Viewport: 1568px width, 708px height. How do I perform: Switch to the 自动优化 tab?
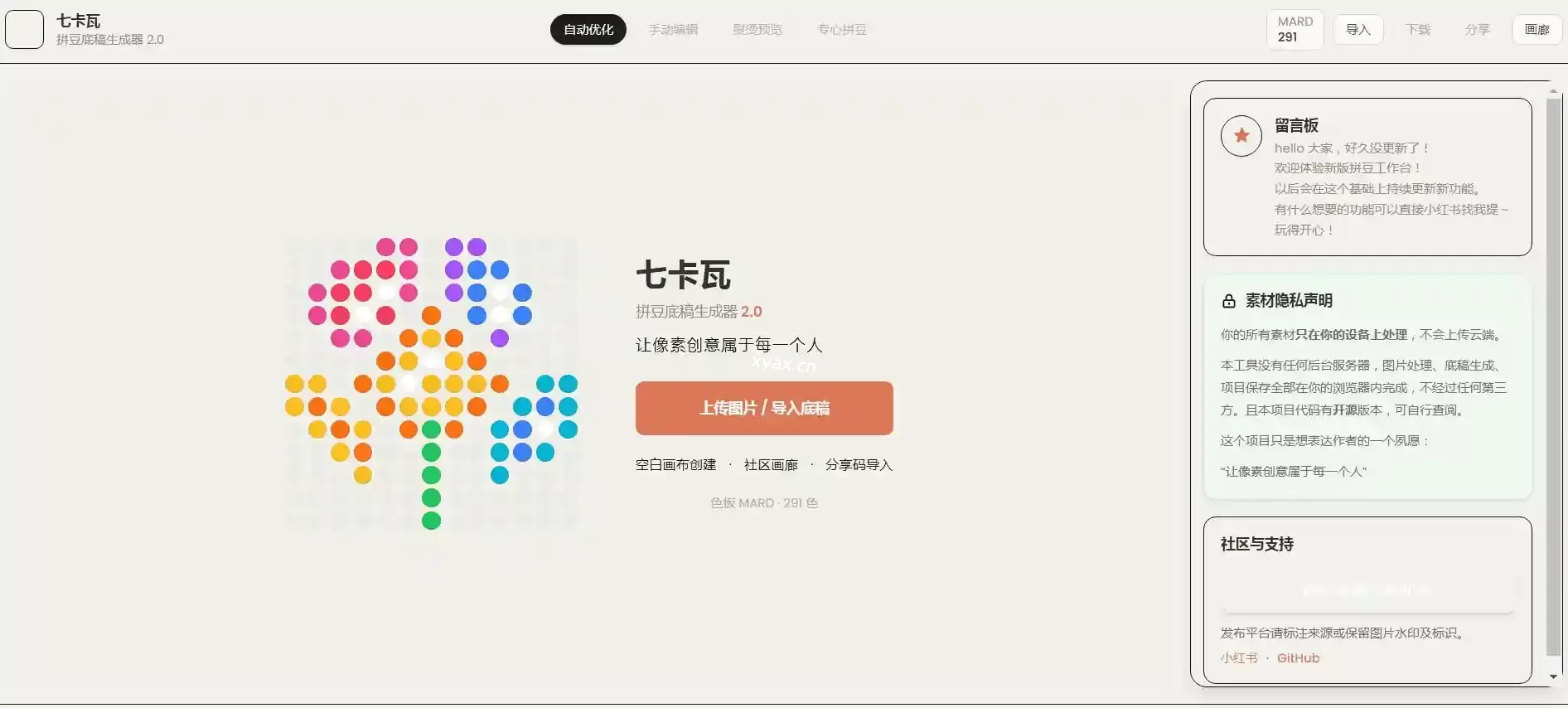588,30
